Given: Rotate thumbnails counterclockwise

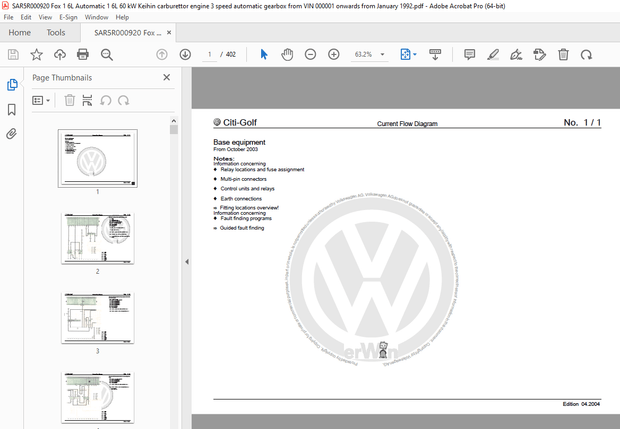Looking at the screenshot, I should pyautogui.click(x=106, y=100).
